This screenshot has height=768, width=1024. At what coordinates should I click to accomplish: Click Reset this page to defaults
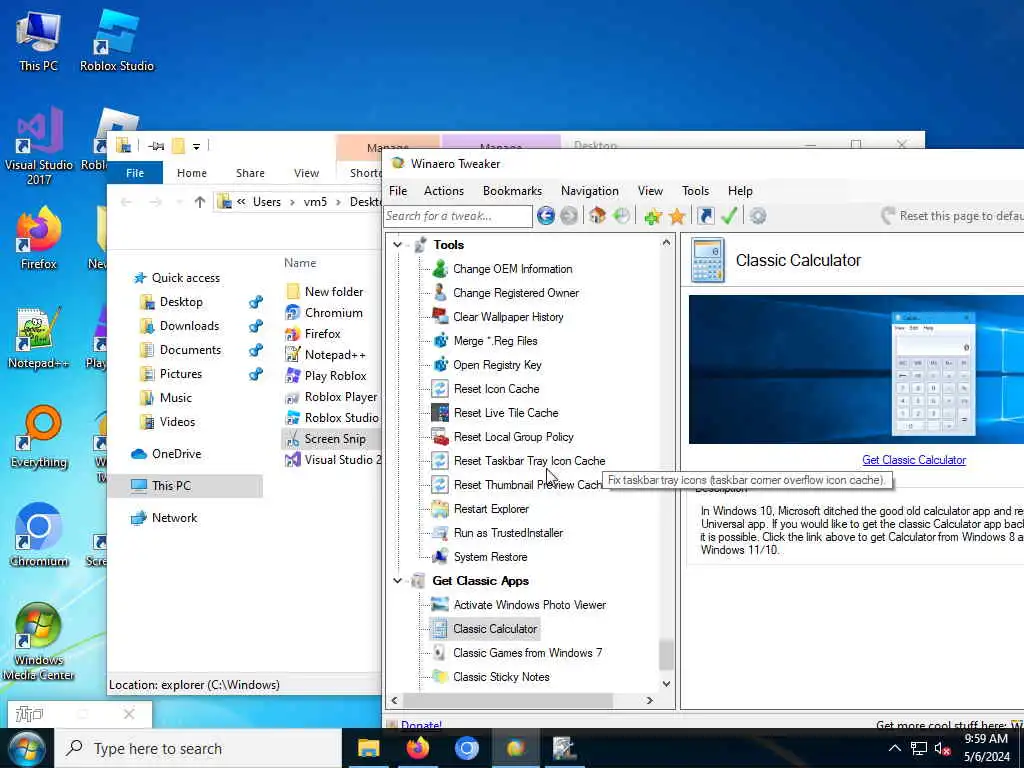tap(952, 216)
